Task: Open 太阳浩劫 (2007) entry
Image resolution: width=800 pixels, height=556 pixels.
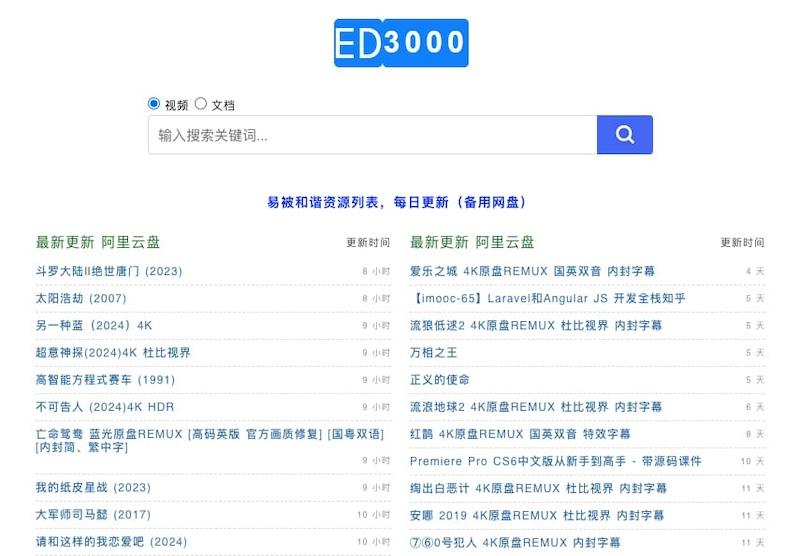Action: [81, 298]
